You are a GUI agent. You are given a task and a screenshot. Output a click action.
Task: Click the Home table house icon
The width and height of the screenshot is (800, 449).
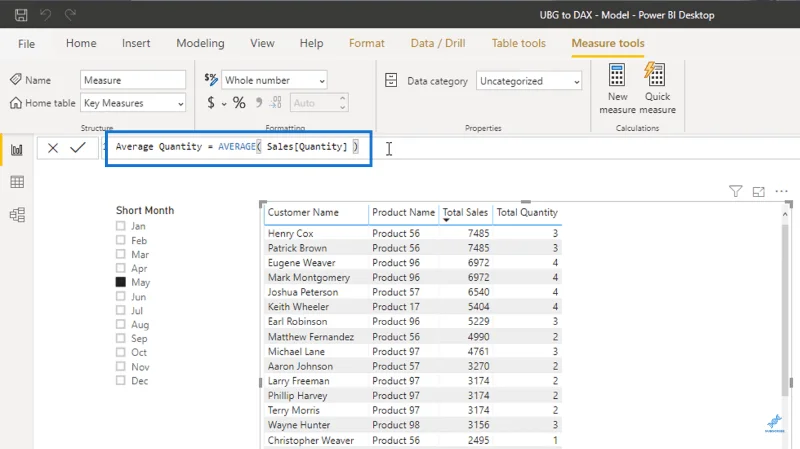coord(16,103)
